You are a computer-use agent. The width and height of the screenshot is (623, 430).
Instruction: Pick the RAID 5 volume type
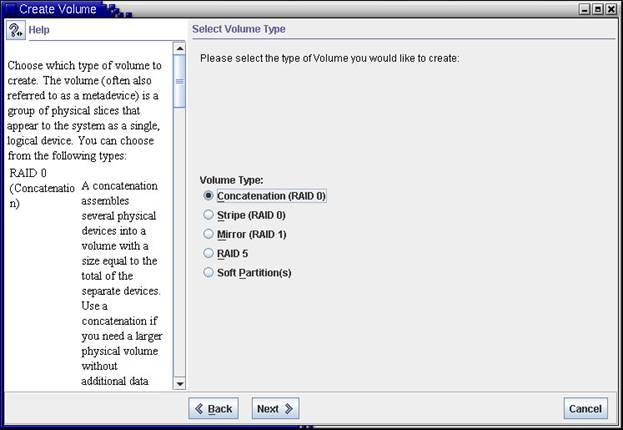(209, 253)
